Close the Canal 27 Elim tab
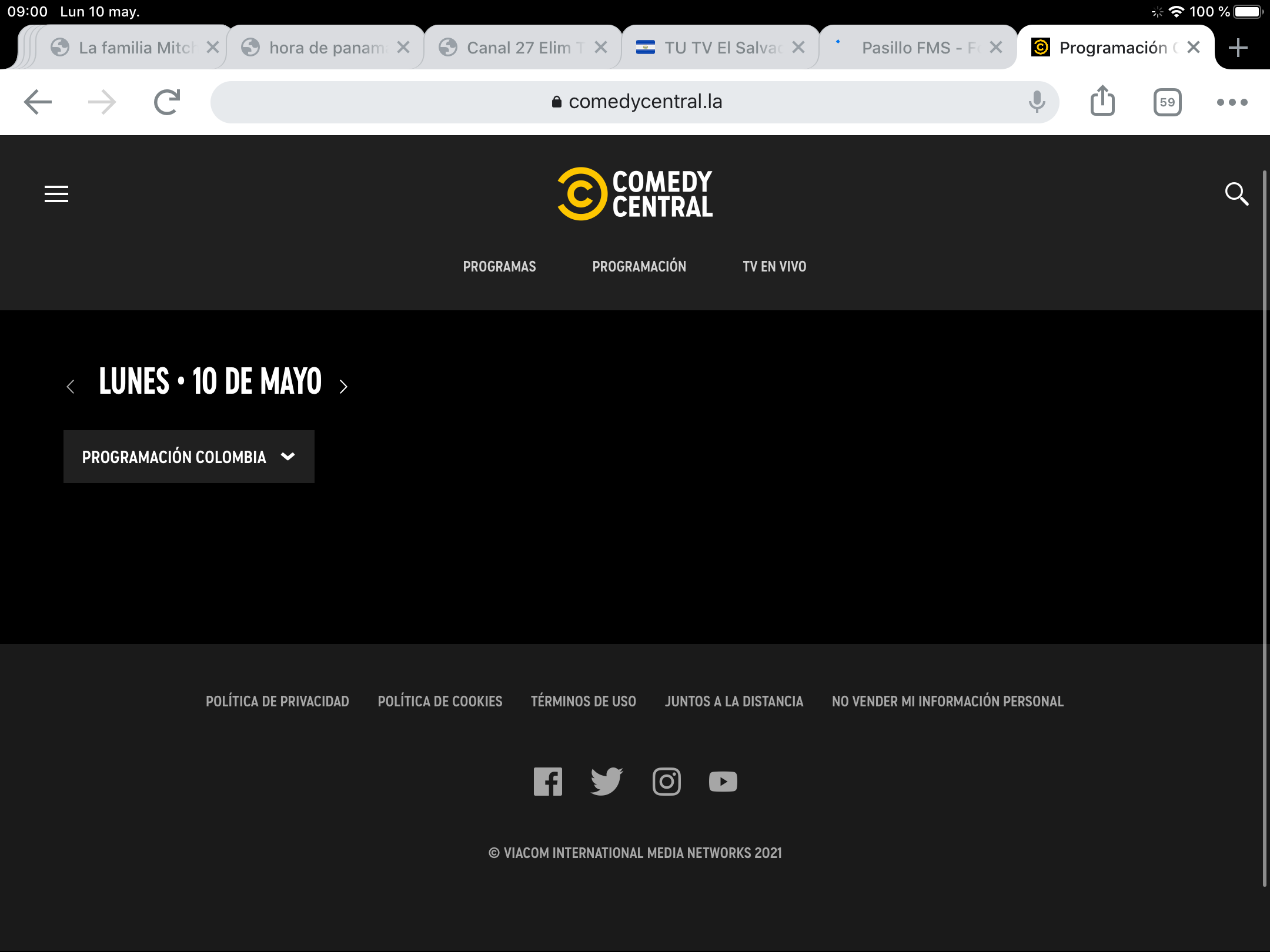Image resolution: width=1270 pixels, height=952 pixels. [601, 47]
